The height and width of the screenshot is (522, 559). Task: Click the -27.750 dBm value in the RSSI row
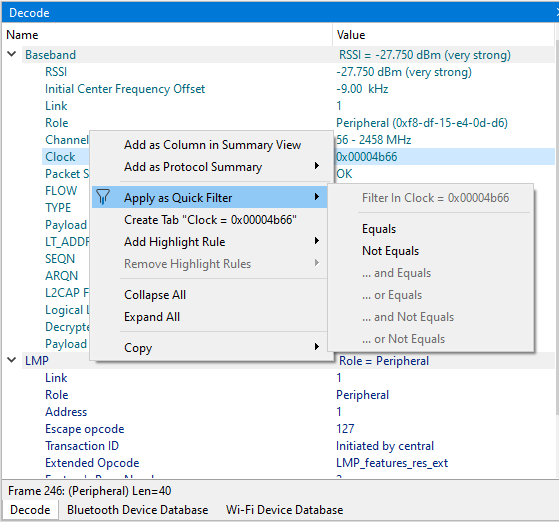pyautogui.click(x=404, y=72)
